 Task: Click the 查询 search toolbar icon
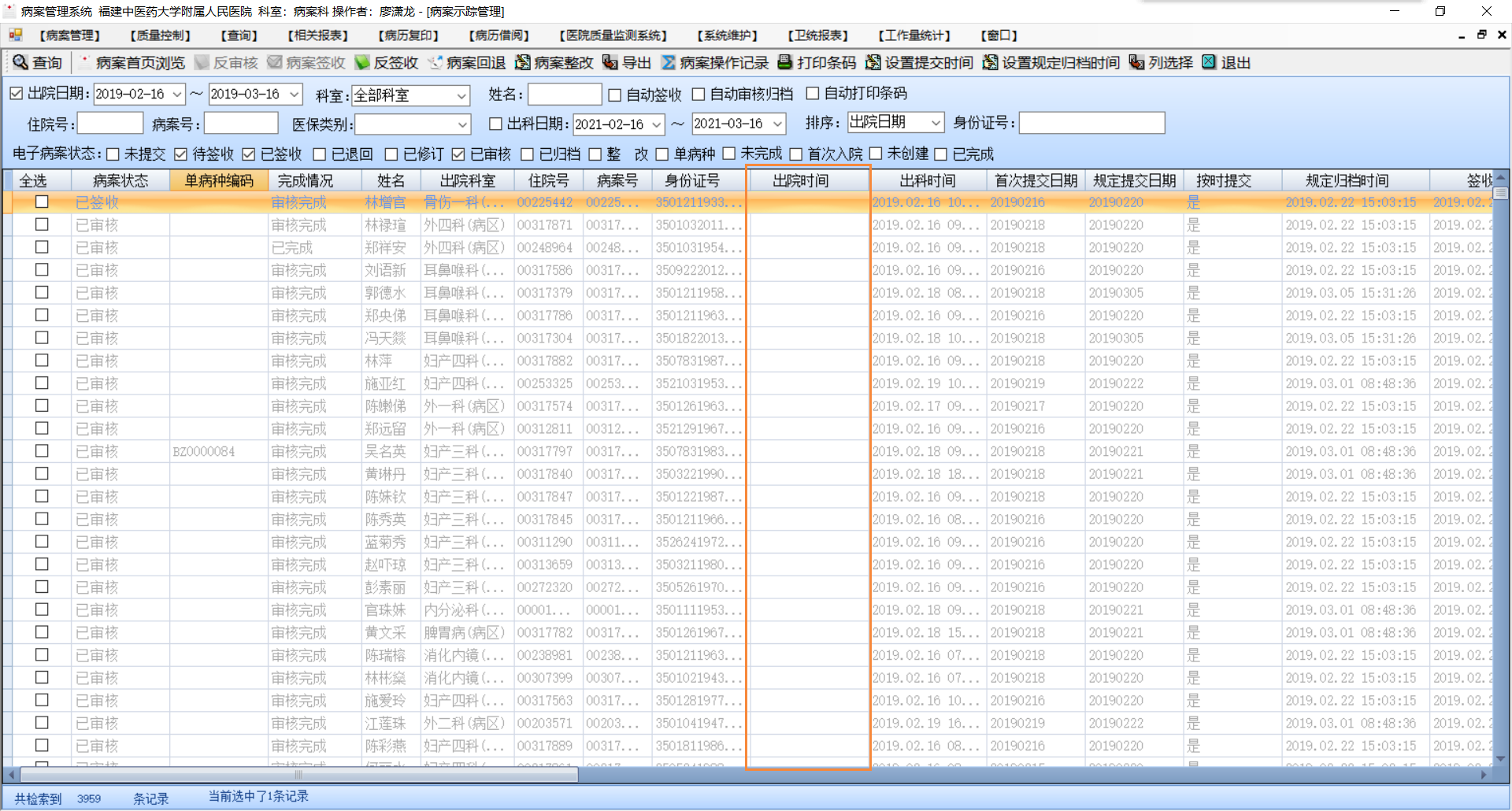pos(20,62)
